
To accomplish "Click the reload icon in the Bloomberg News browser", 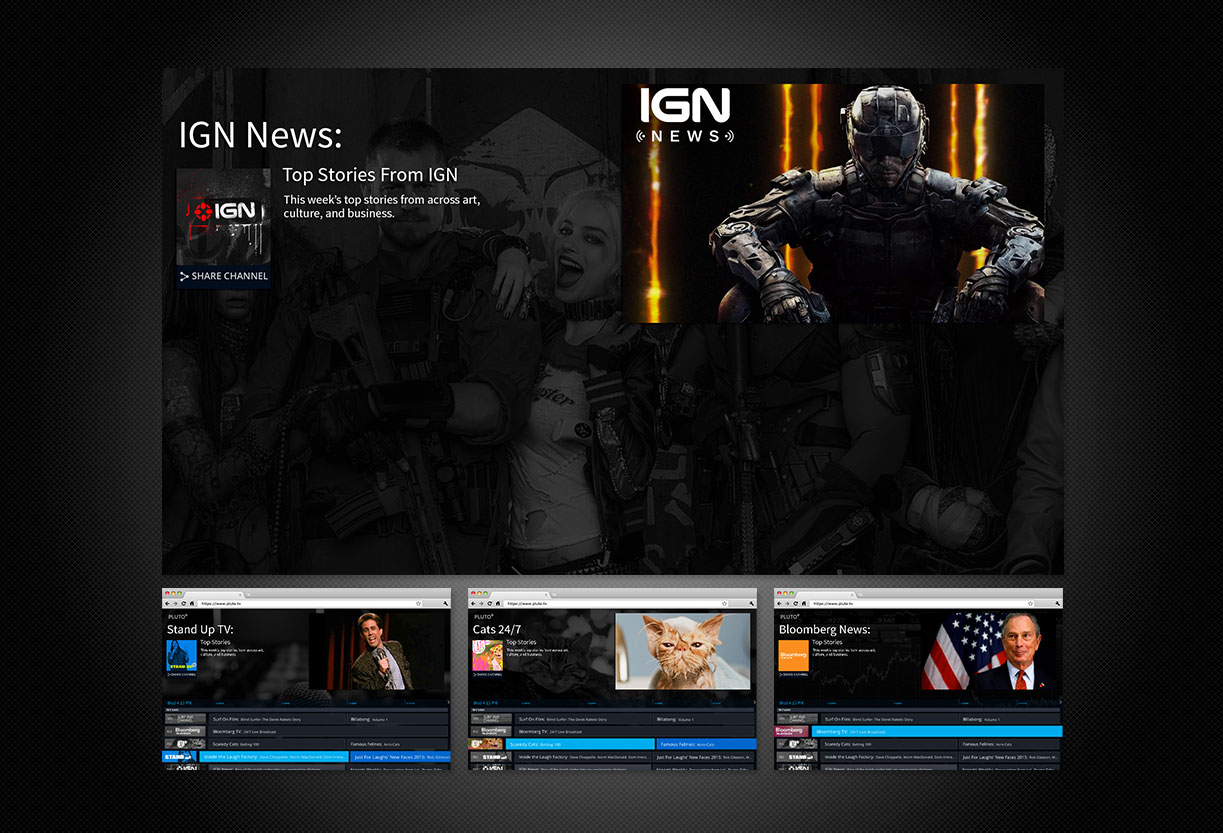I will [795, 604].
